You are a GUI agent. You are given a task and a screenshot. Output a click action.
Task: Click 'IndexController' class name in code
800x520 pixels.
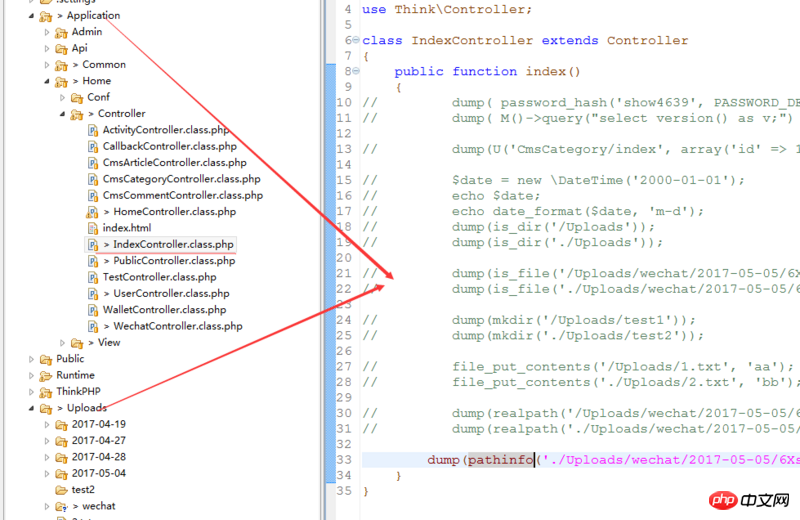point(472,40)
